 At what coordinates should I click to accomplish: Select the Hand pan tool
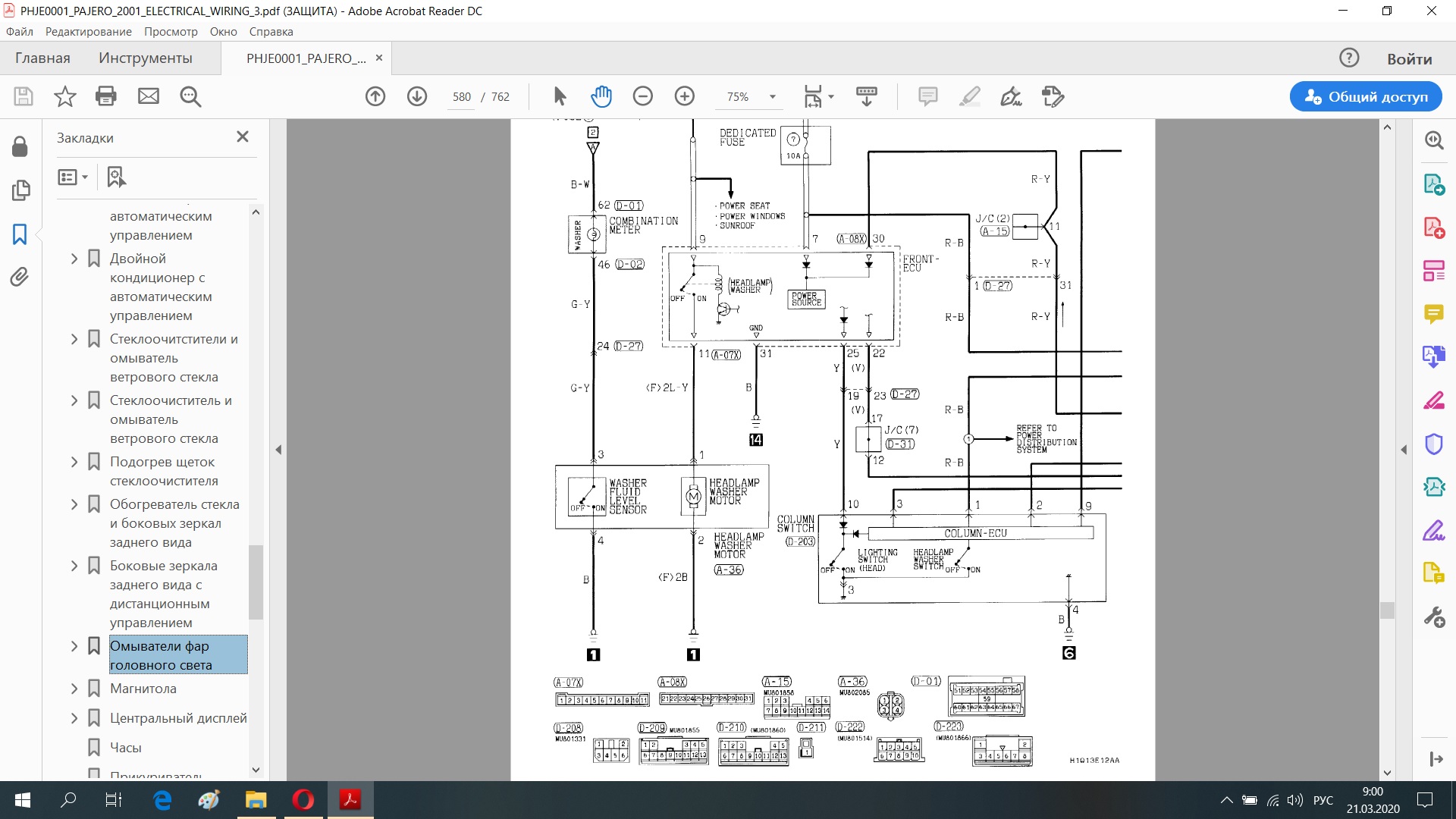[601, 96]
